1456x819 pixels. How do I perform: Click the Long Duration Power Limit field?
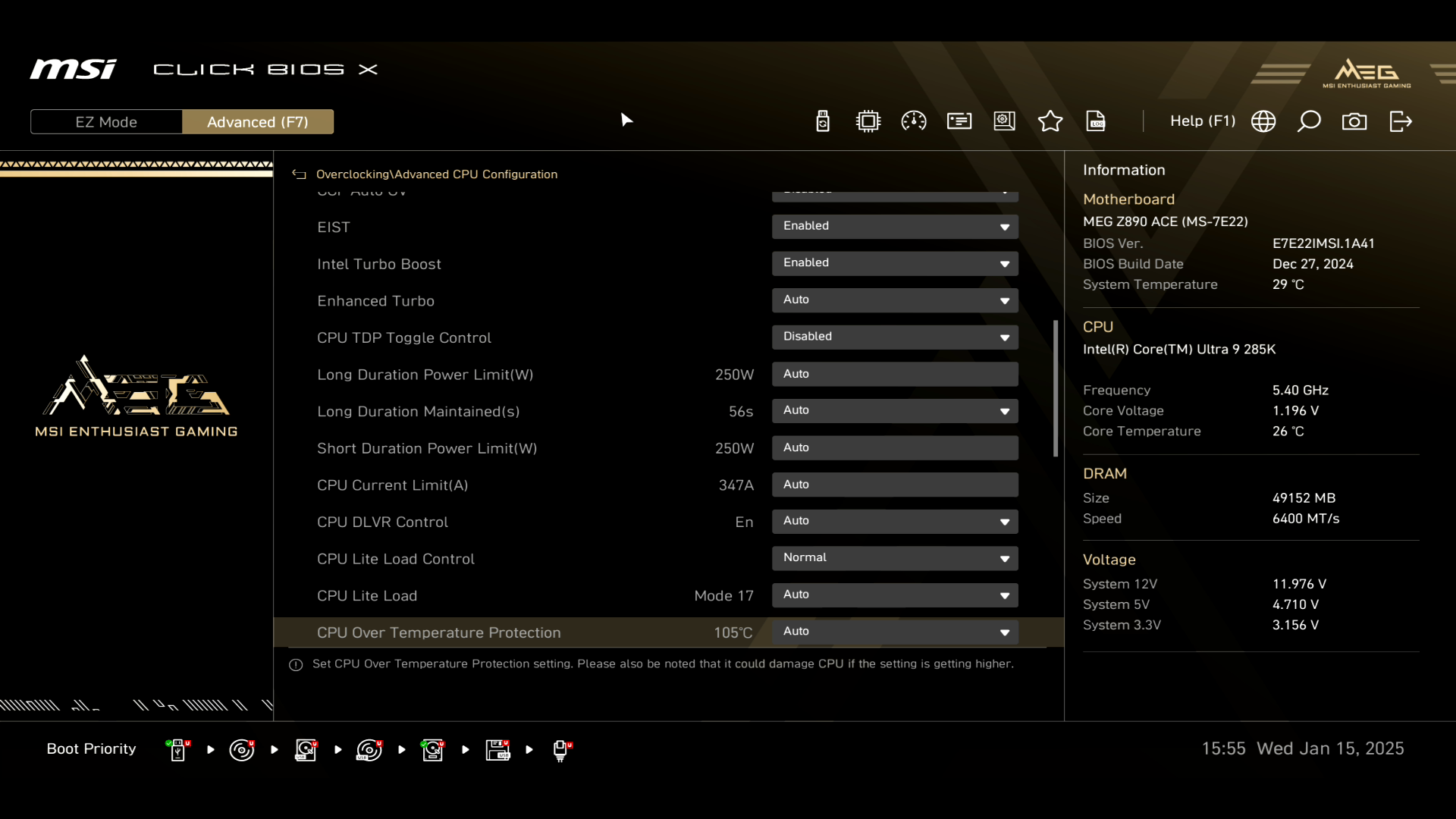pyautogui.click(x=895, y=374)
